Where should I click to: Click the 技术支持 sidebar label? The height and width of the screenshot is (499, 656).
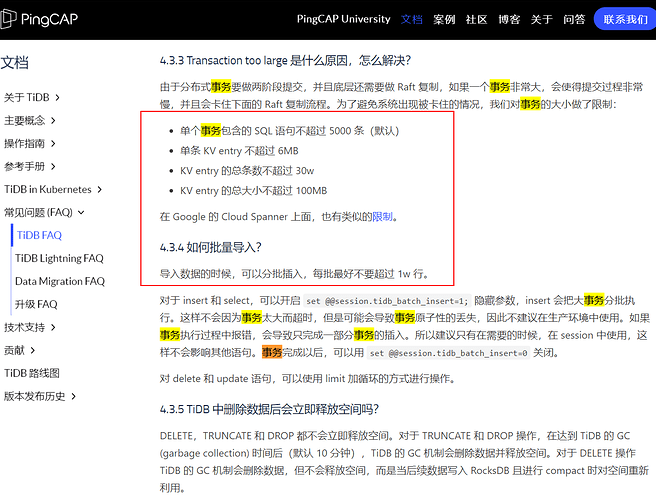coord(24,327)
